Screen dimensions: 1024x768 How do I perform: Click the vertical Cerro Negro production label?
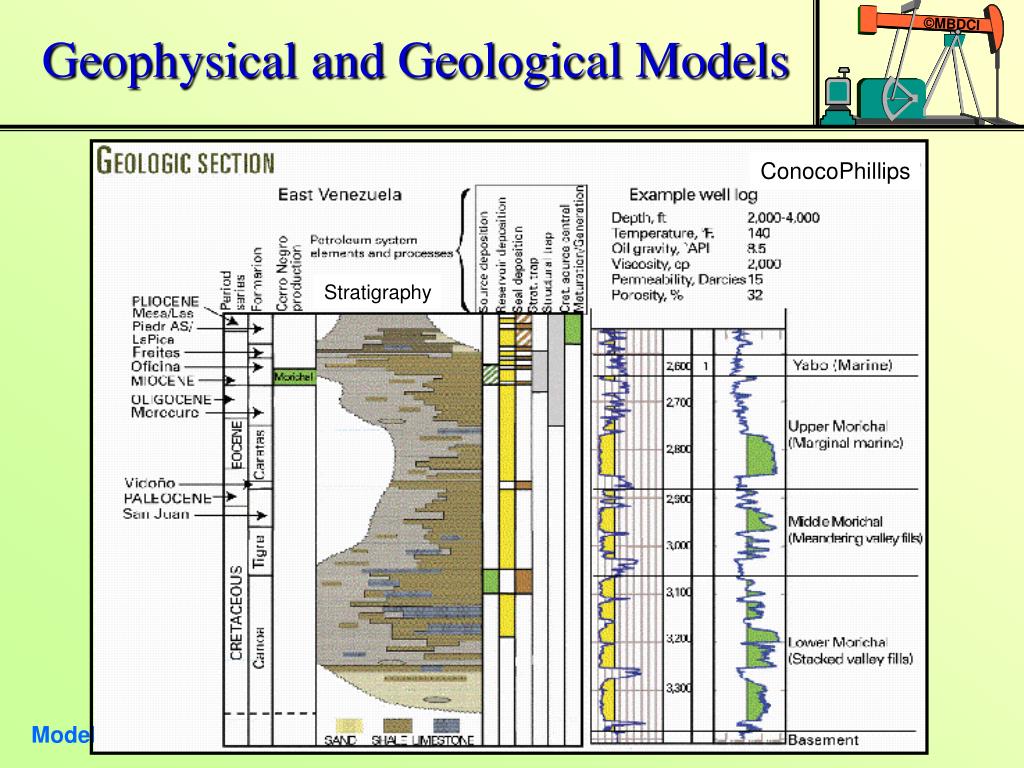coord(289,274)
